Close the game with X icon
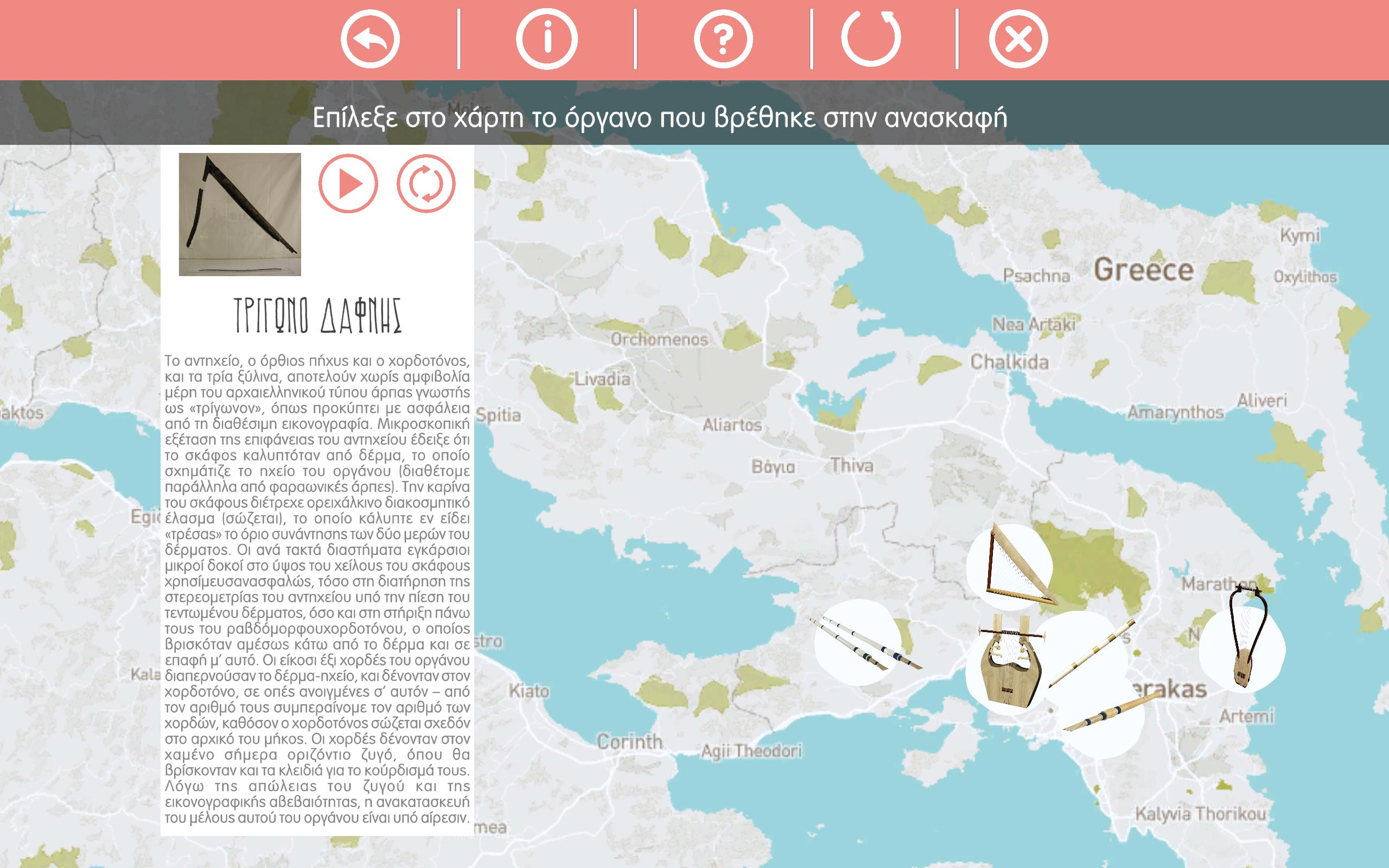Viewport: 1389px width, 868px height. (x=1018, y=39)
